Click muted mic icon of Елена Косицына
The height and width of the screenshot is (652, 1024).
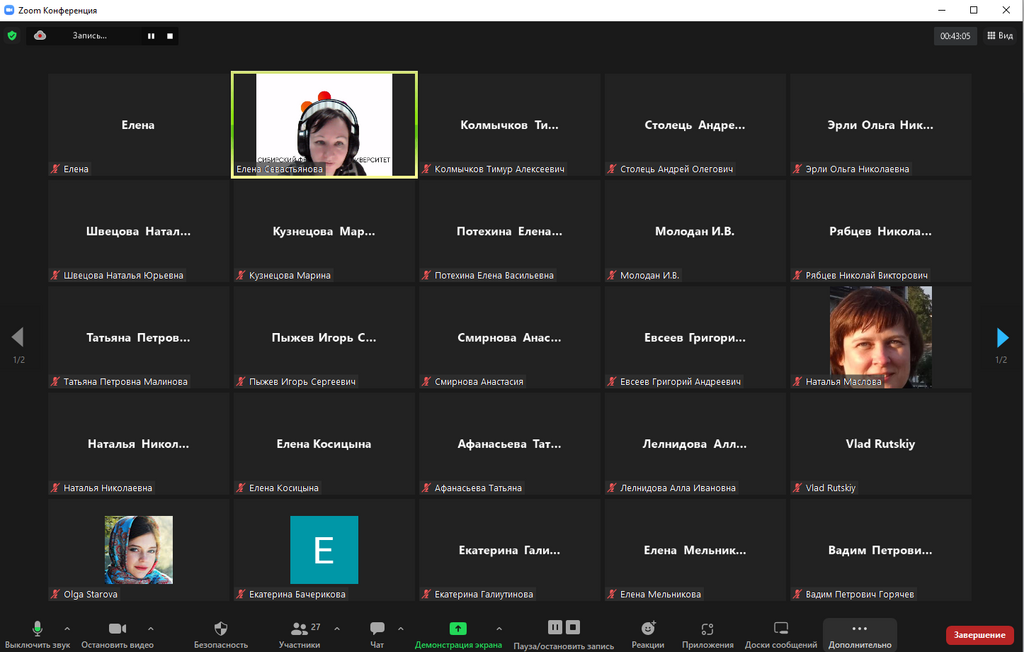pyautogui.click(x=241, y=487)
